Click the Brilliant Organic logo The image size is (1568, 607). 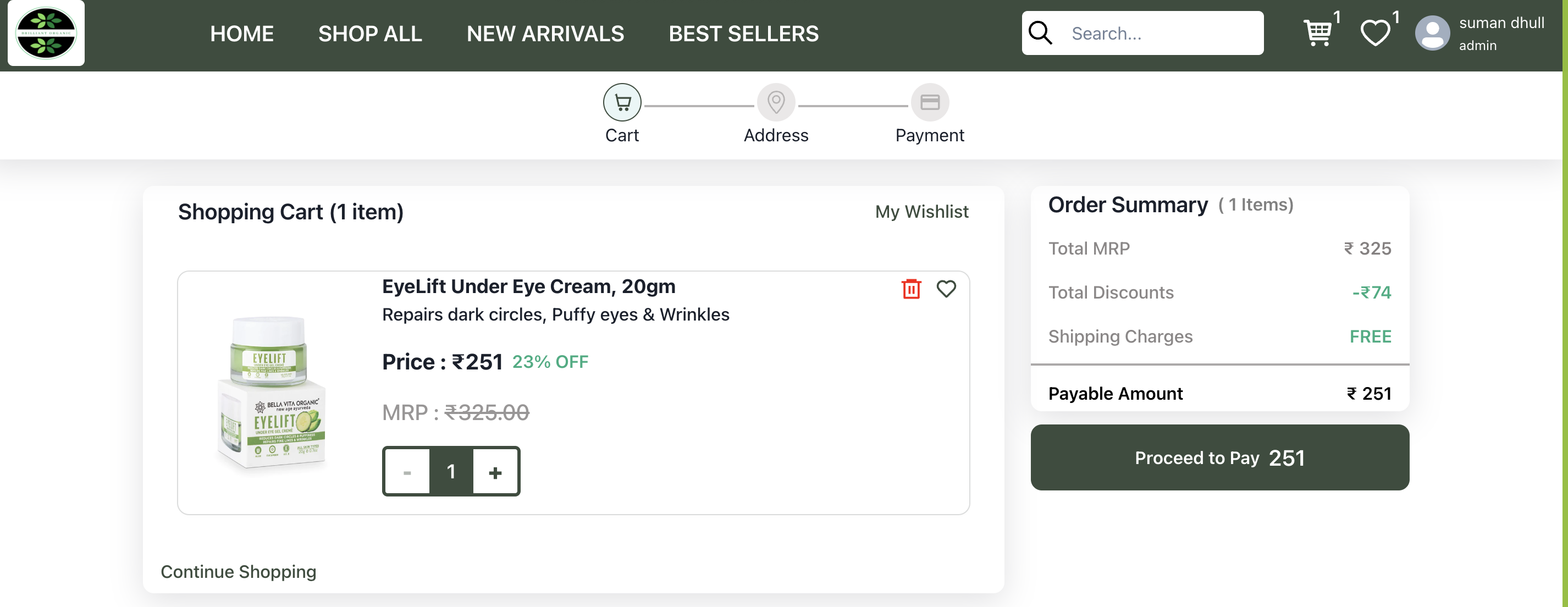[46, 33]
